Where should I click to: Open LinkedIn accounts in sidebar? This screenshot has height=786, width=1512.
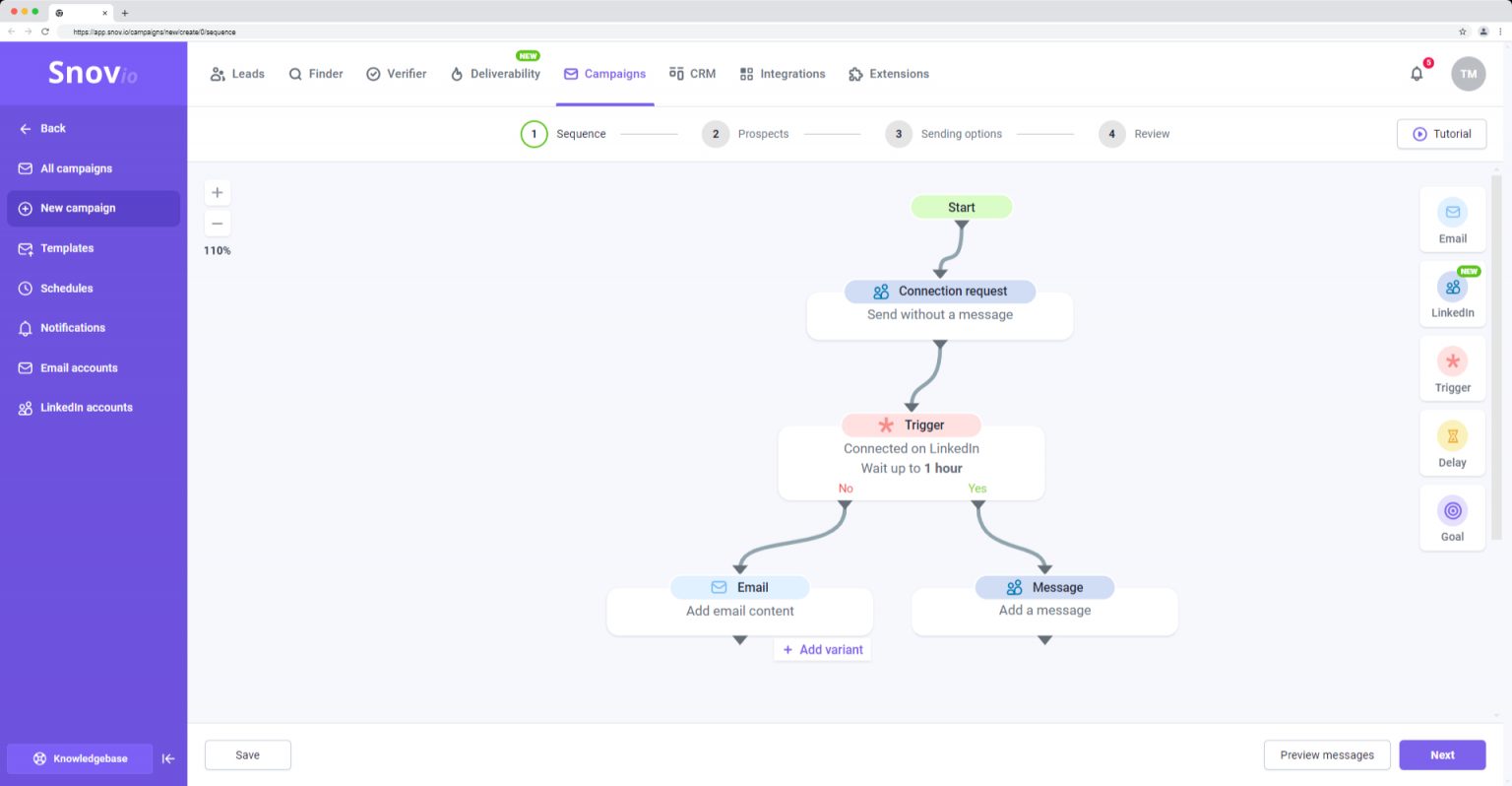[94, 408]
